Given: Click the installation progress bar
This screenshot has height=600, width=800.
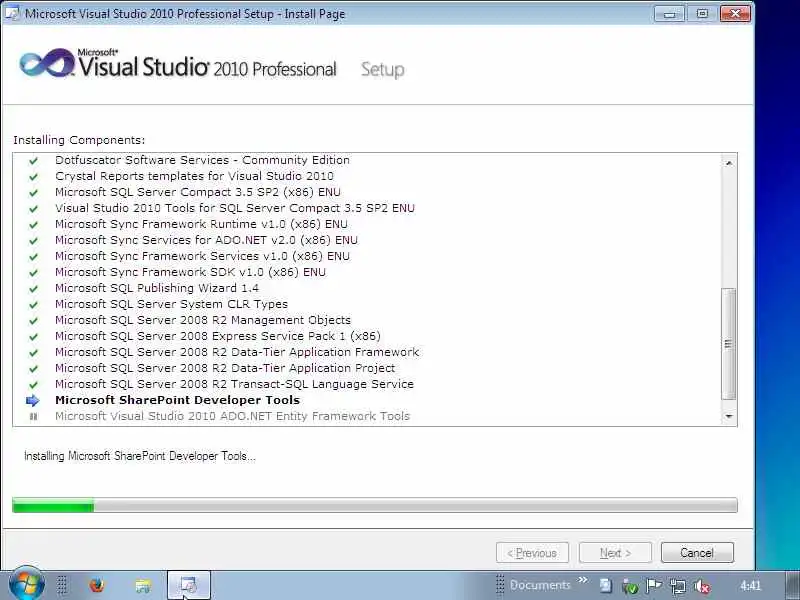Looking at the screenshot, I should click(375, 505).
